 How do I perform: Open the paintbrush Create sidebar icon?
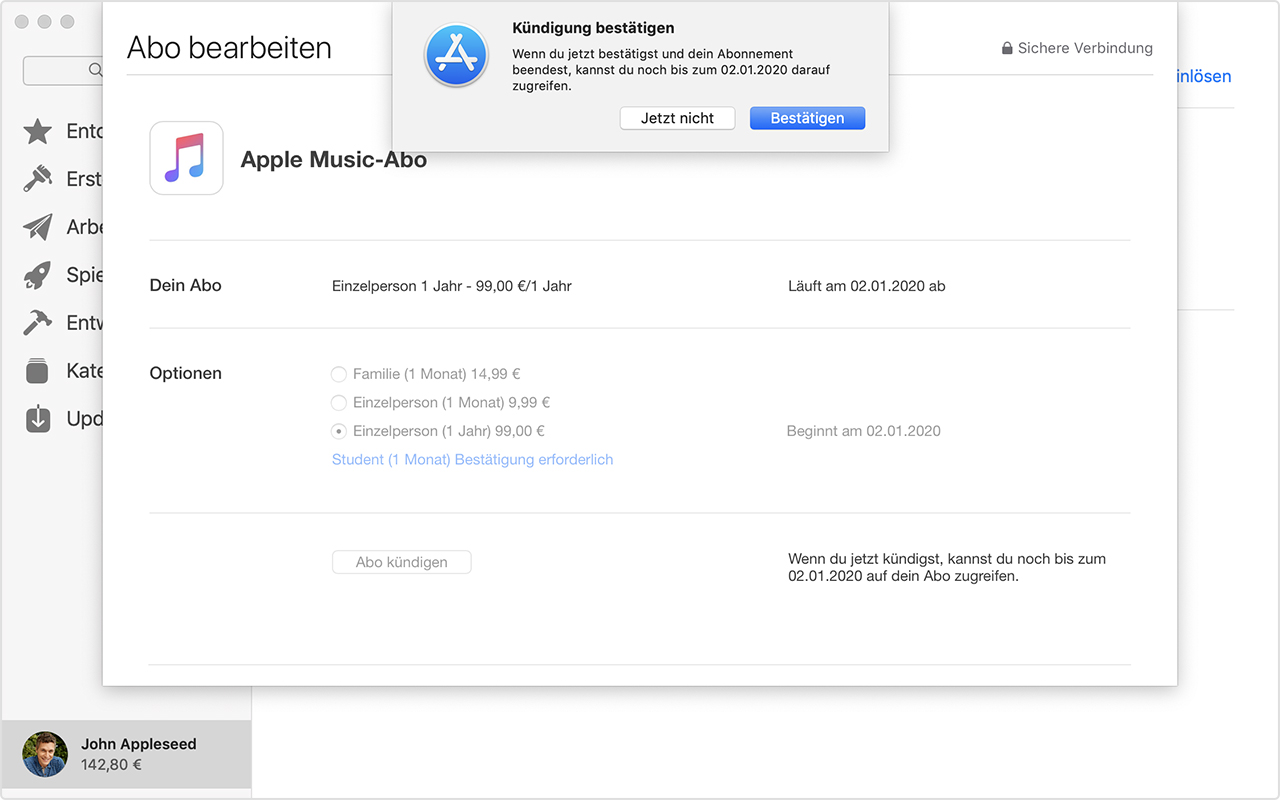[38, 179]
